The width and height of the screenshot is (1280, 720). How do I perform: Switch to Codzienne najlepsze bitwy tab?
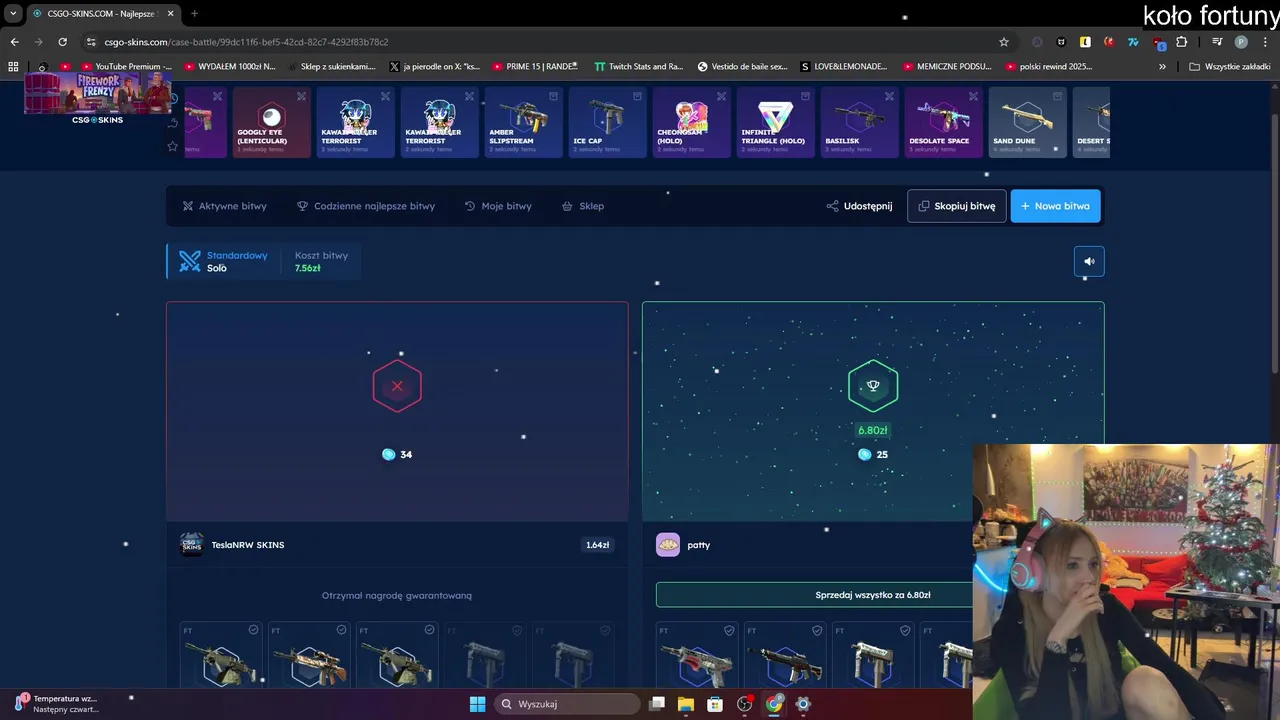pyautogui.click(x=366, y=206)
